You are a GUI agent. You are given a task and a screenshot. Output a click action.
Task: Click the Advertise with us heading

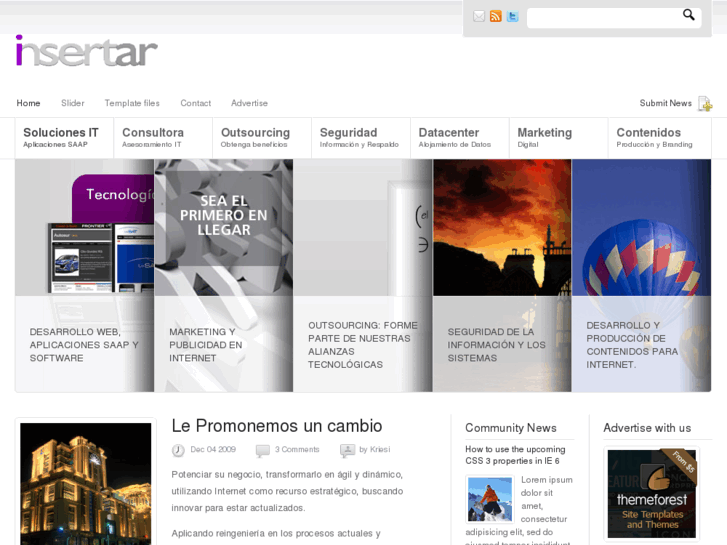tap(647, 428)
